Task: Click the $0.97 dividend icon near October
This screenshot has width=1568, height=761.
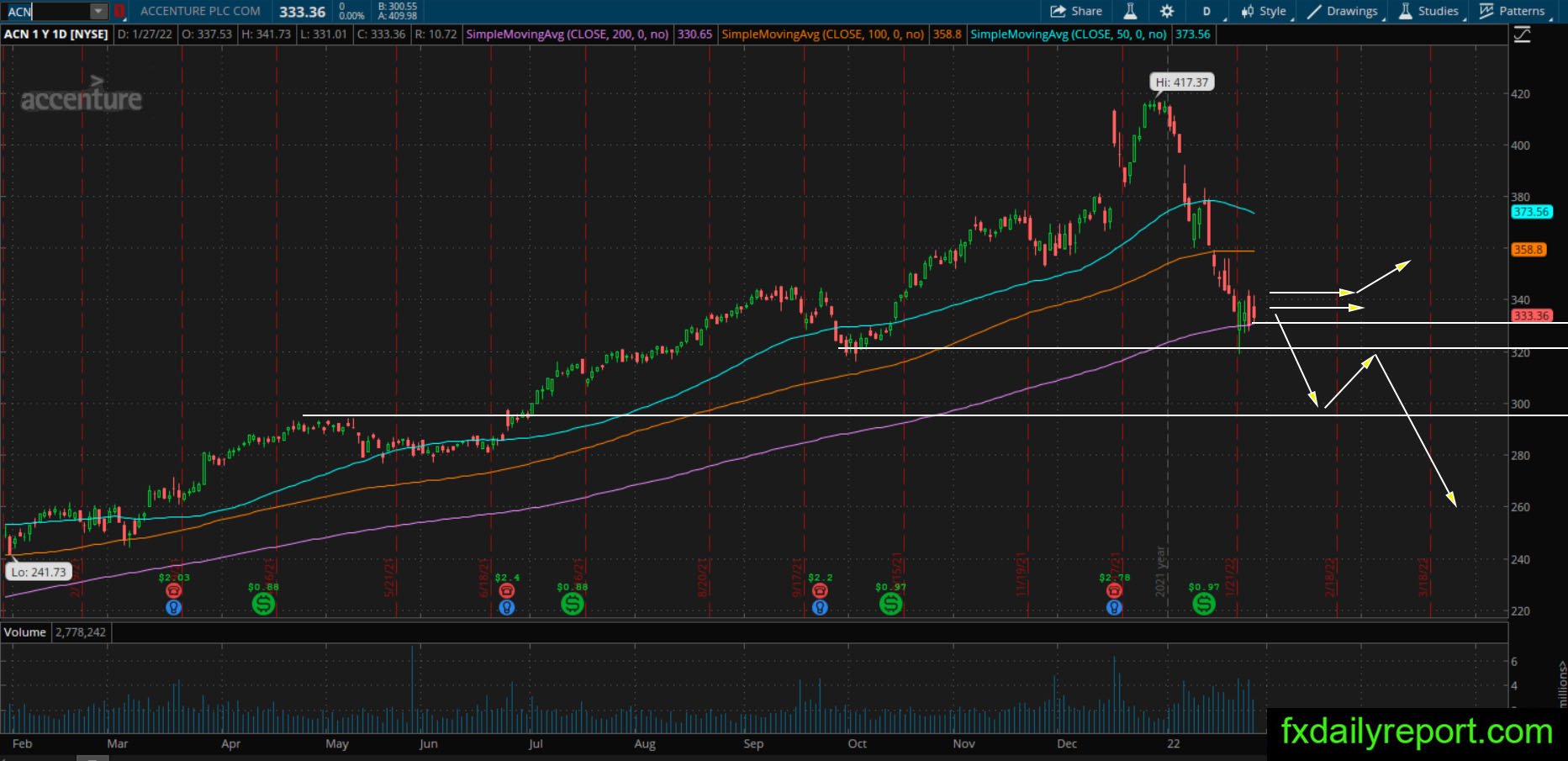Action: click(x=890, y=603)
